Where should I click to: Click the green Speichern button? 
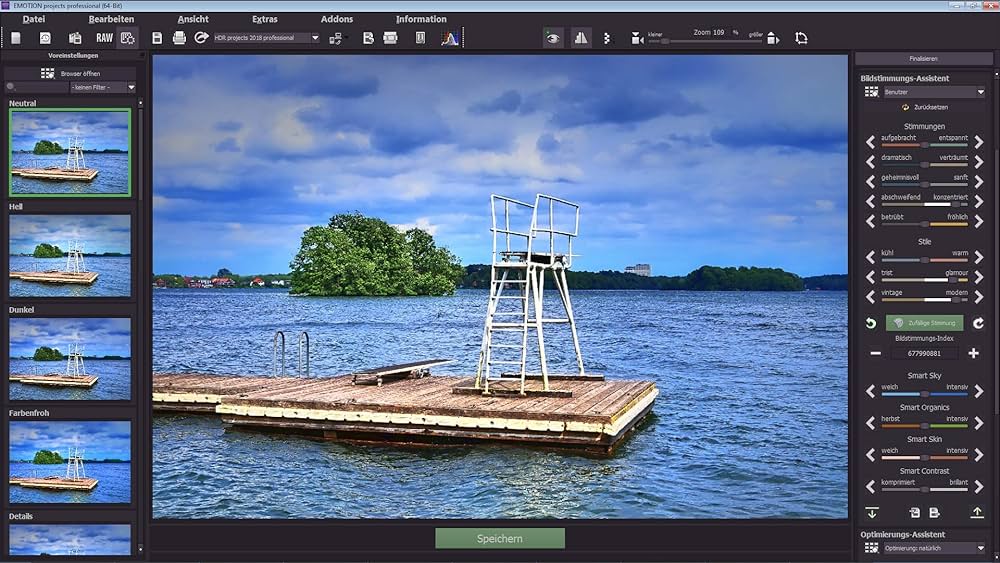[500, 539]
